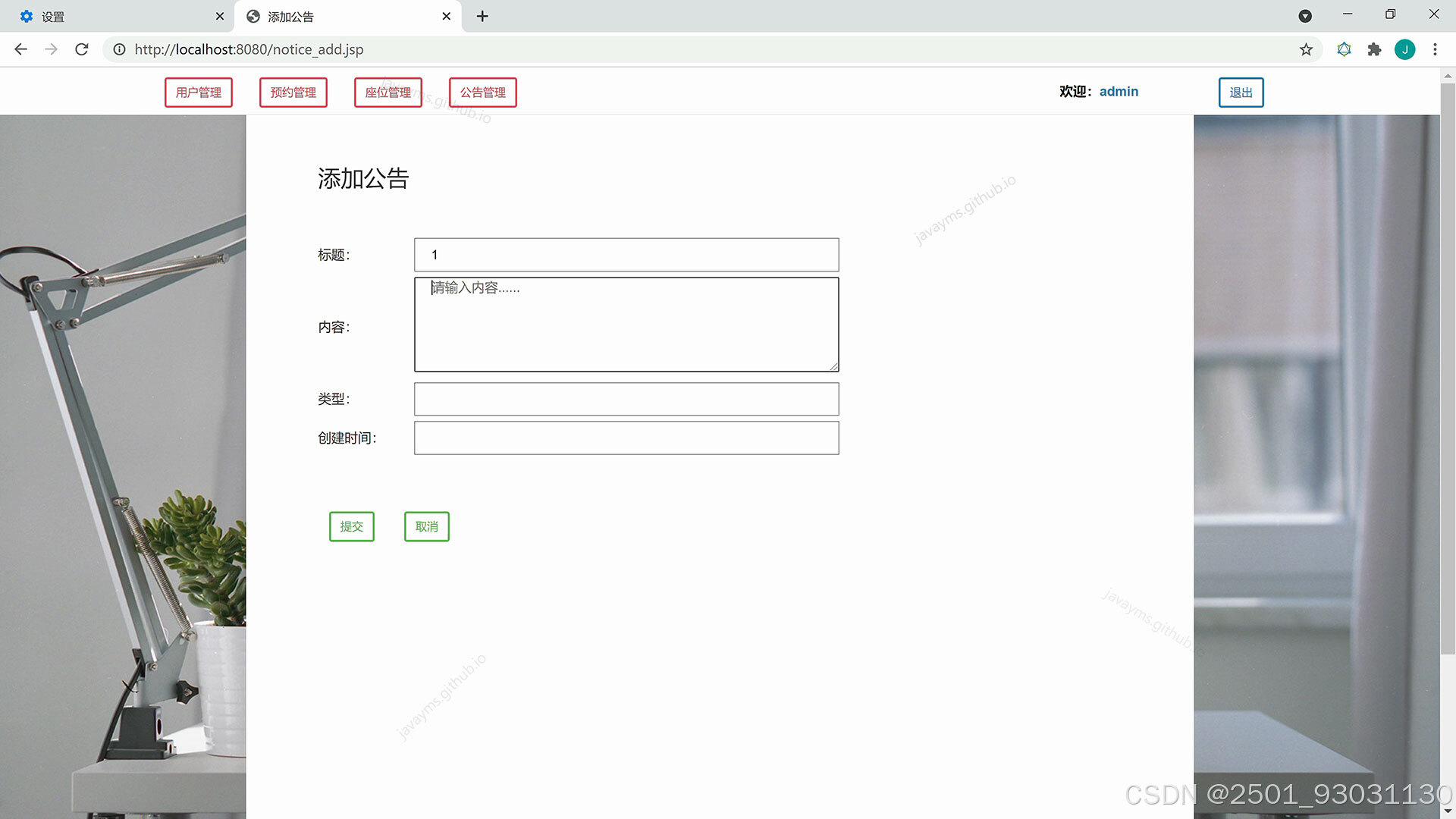Click the 内容: label

tap(334, 328)
